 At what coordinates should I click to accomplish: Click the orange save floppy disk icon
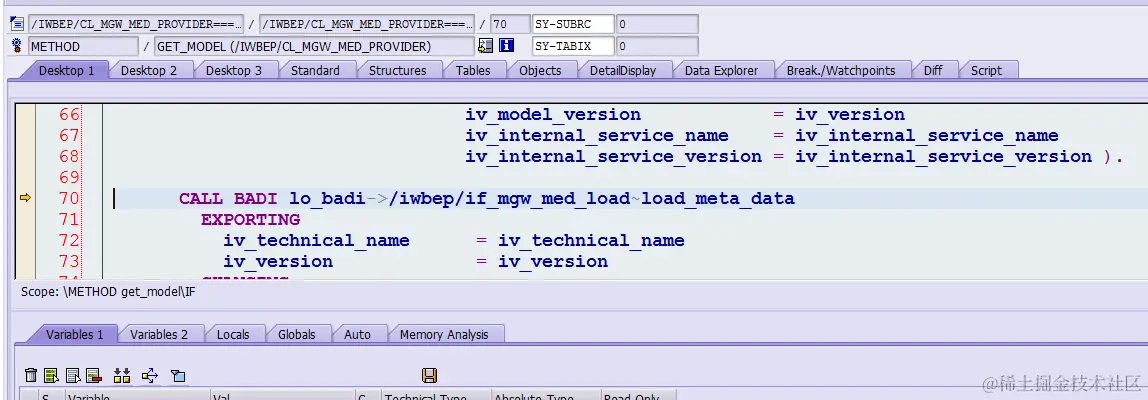pos(430,376)
